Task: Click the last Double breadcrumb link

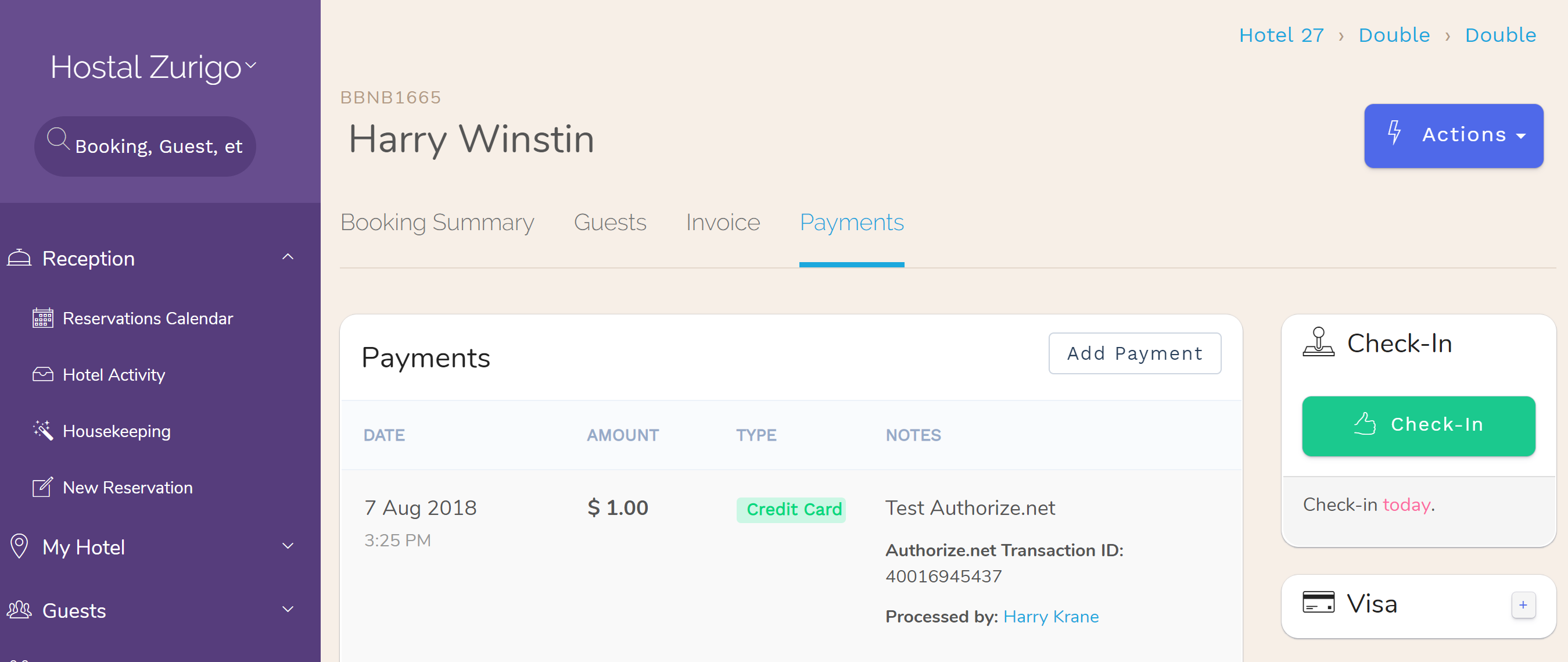Action: [x=1501, y=35]
